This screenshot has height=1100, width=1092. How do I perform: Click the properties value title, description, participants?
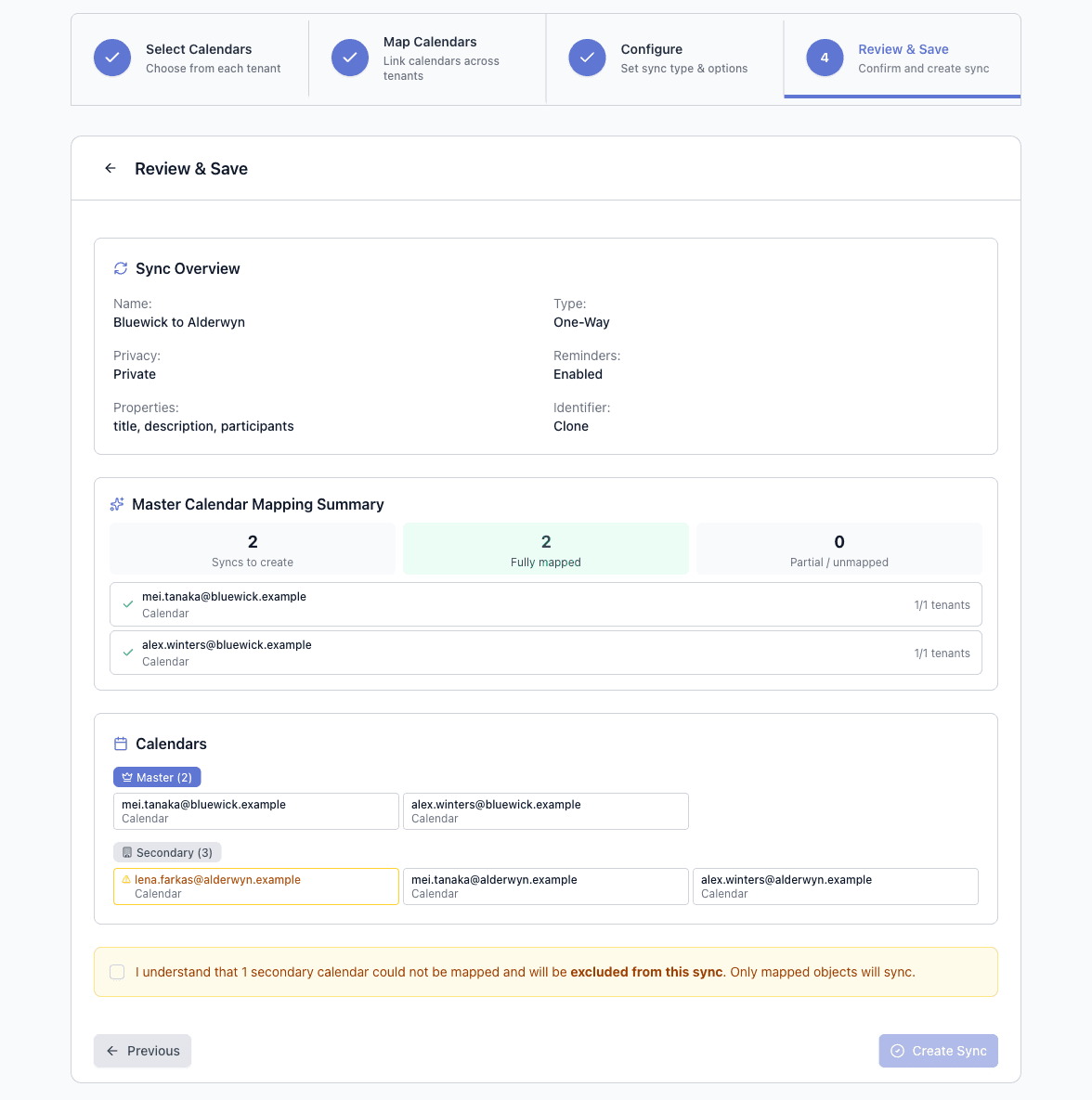point(203,426)
